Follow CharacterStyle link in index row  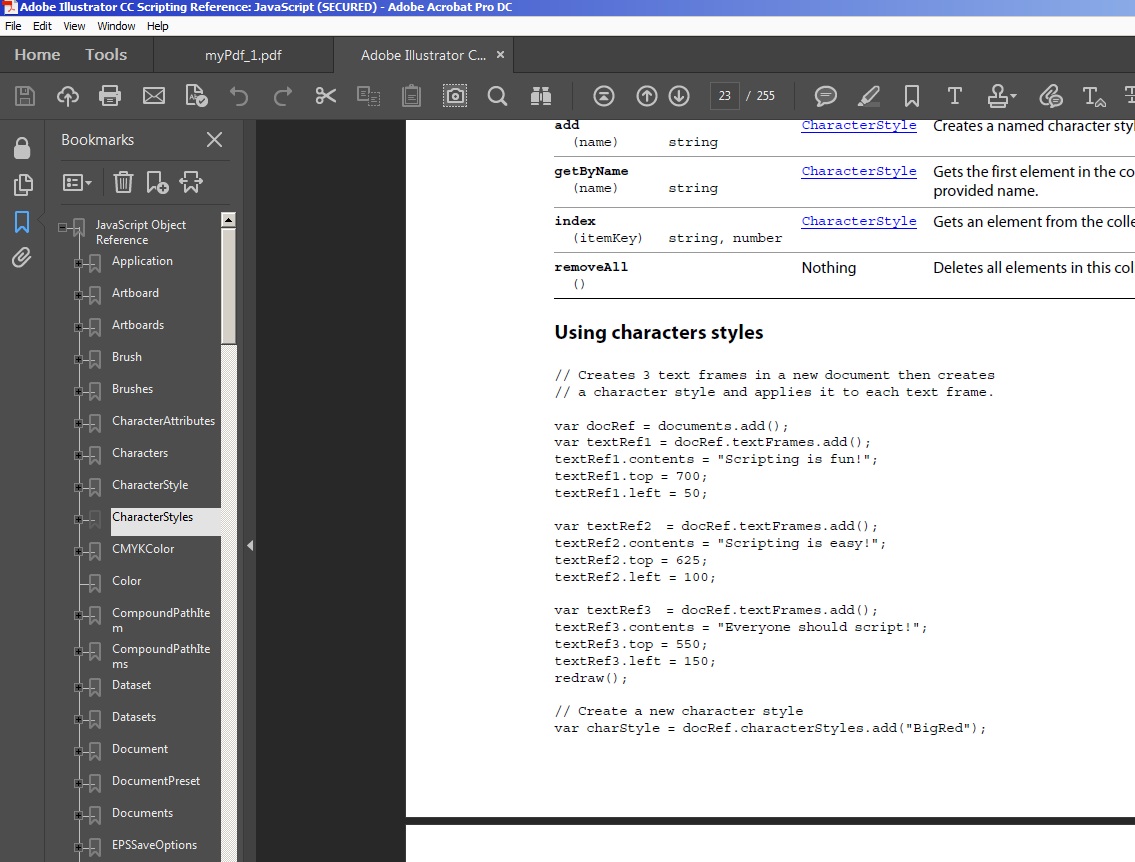858,221
